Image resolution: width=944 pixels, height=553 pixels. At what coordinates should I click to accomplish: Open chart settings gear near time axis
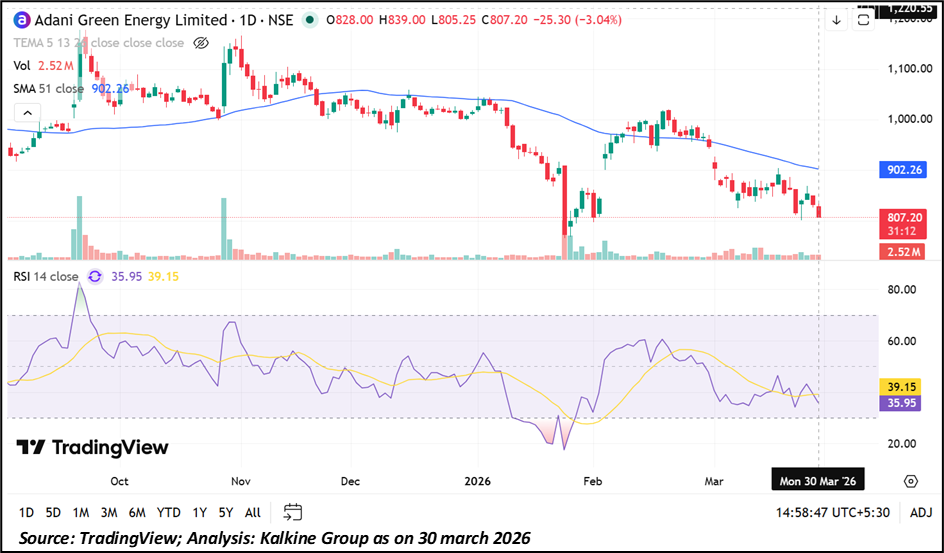910,481
